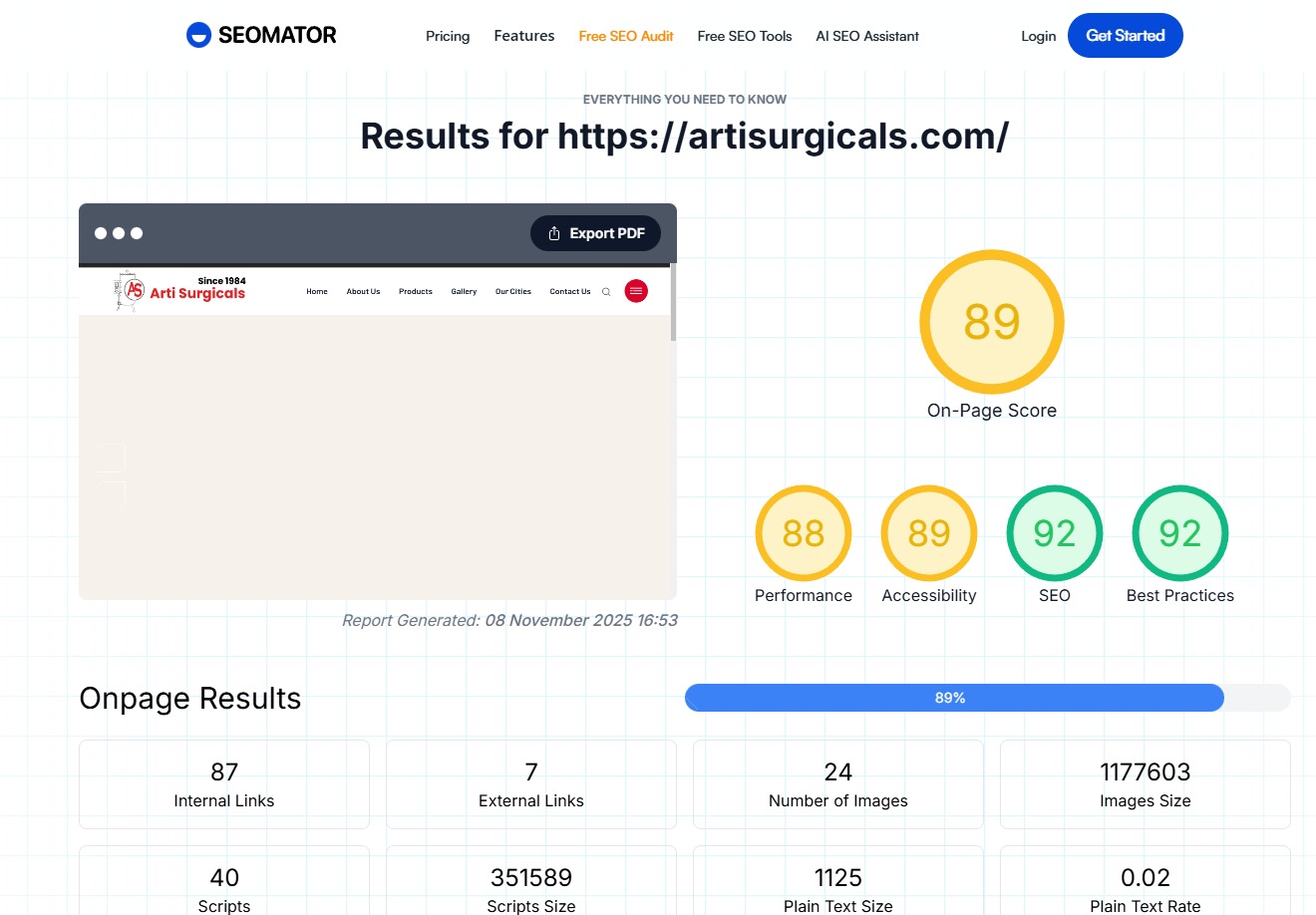The width and height of the screenshot is (1316, 915).
Task: Click the 87 Internal Links card
Action: (224, 784)
